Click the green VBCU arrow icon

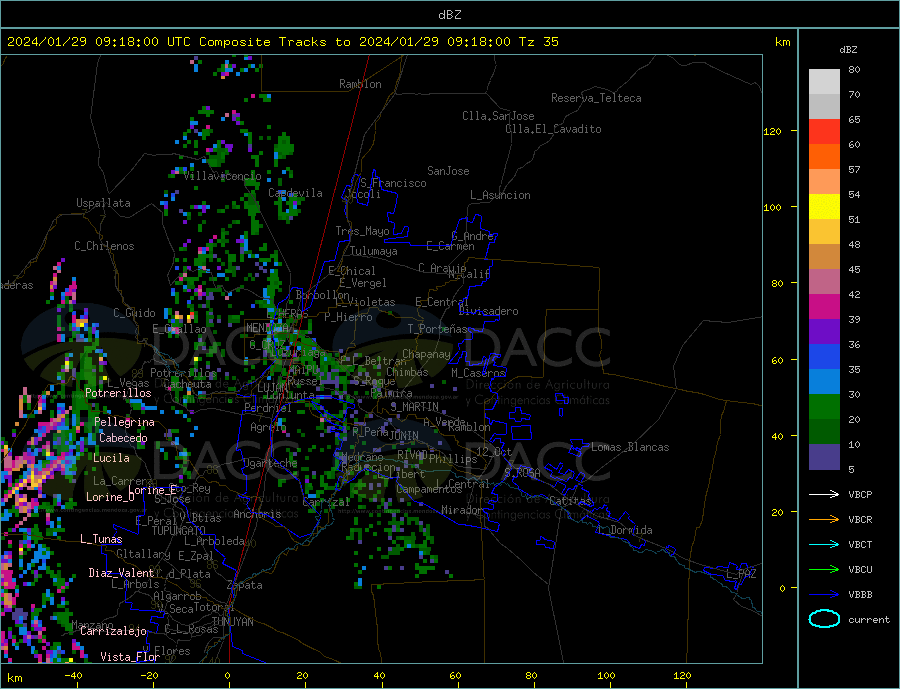[x=824, y=570]
